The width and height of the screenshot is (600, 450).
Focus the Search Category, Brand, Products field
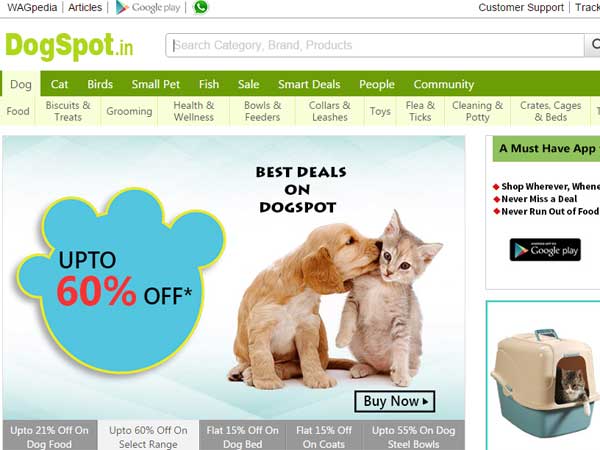click(x=375, y=45)
